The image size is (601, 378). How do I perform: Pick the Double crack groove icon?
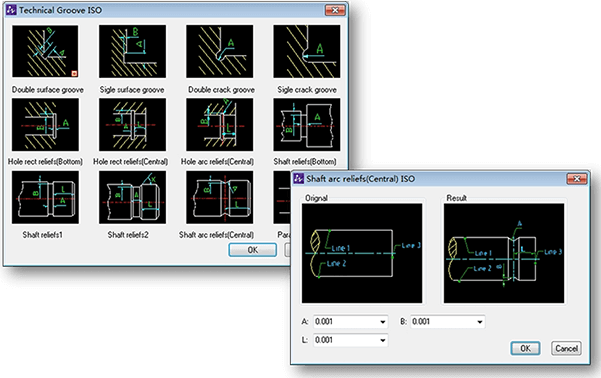point(220,51)
